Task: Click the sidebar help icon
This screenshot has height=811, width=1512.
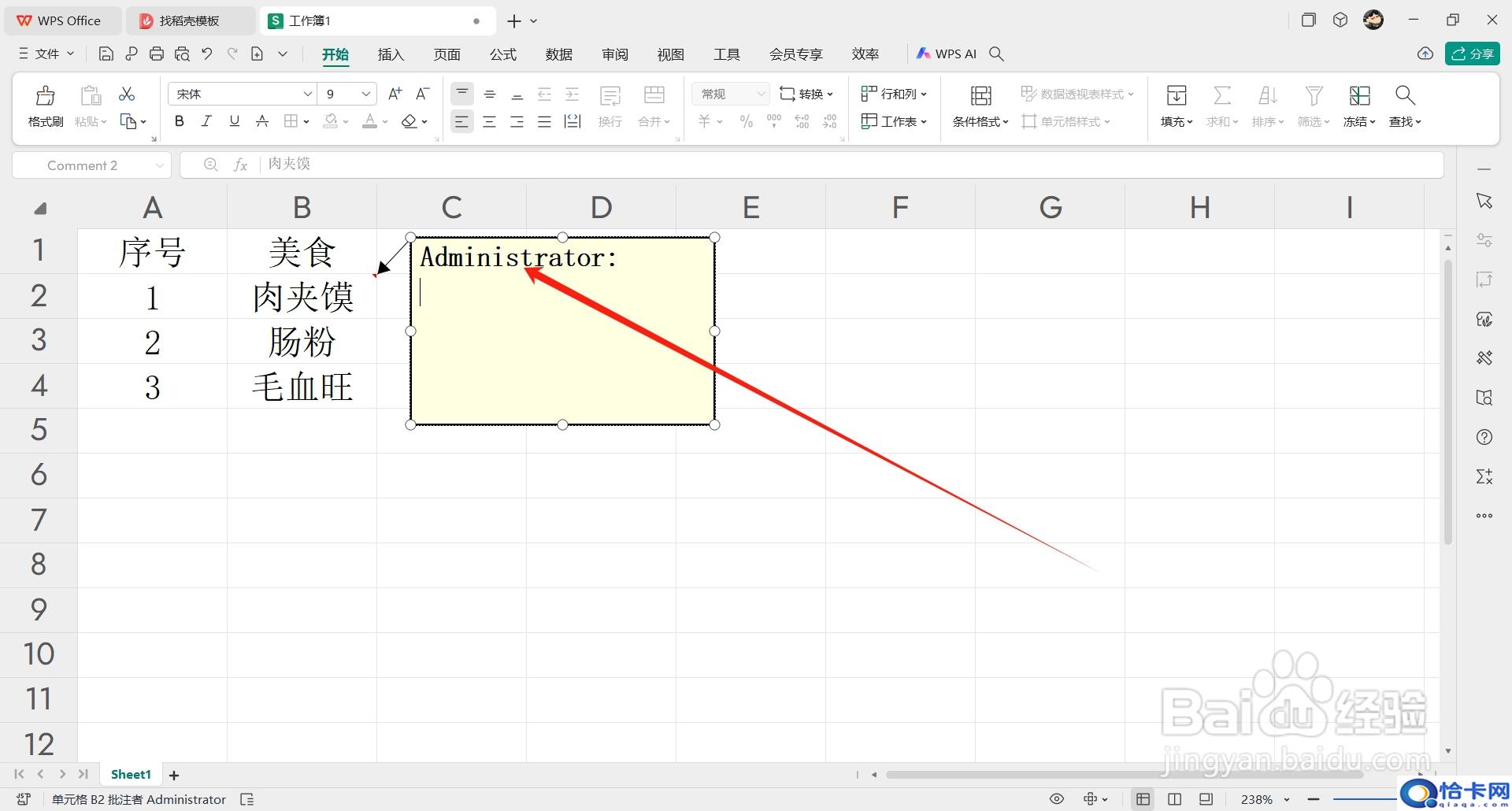Action: pos(1484,437)
